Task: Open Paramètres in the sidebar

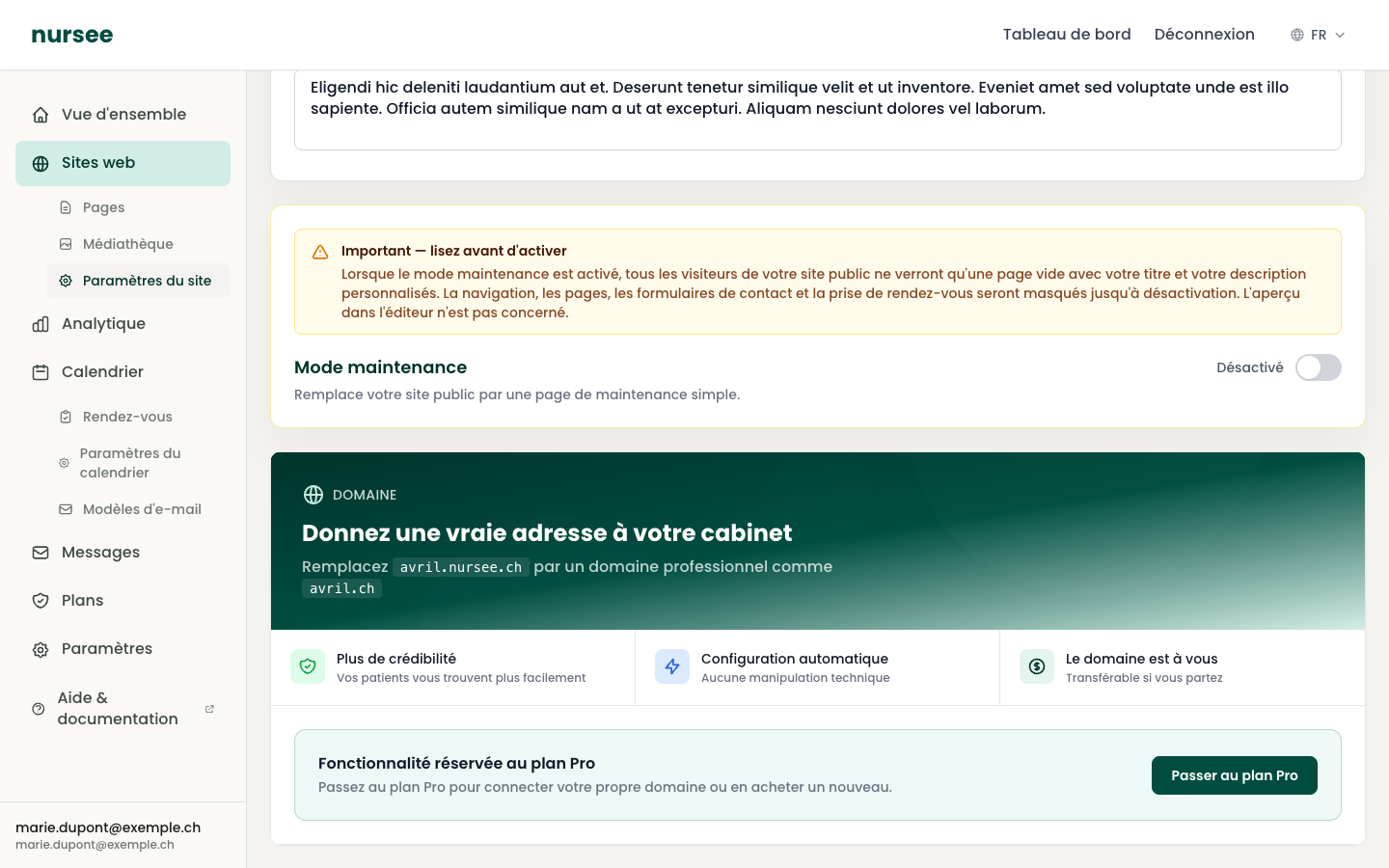Action: 123,649
